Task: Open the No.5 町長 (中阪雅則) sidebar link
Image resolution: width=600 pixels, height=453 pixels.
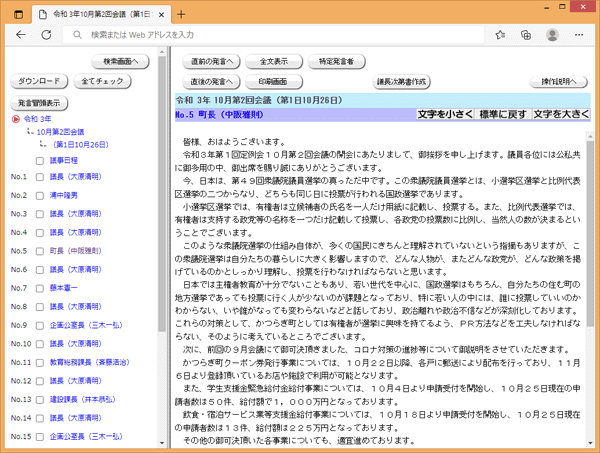Action: click(75, 251)
